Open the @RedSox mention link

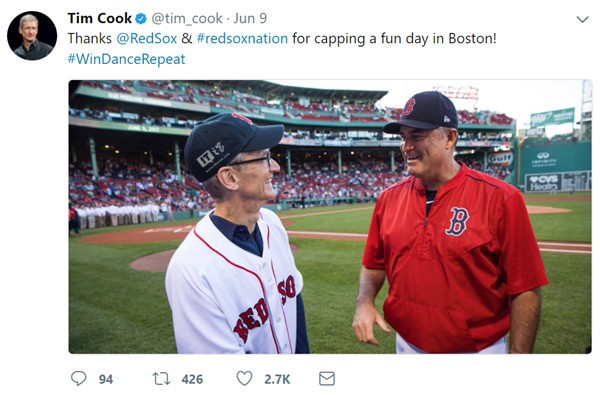[x=147, y=39]
